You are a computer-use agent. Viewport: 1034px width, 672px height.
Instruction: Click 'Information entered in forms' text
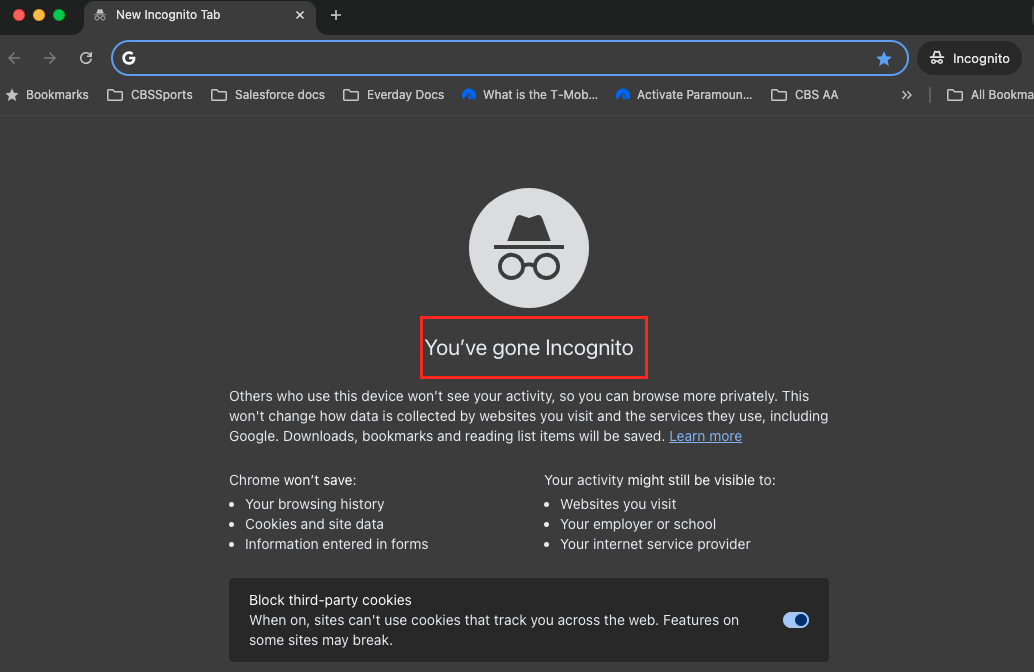pos(336,544)
